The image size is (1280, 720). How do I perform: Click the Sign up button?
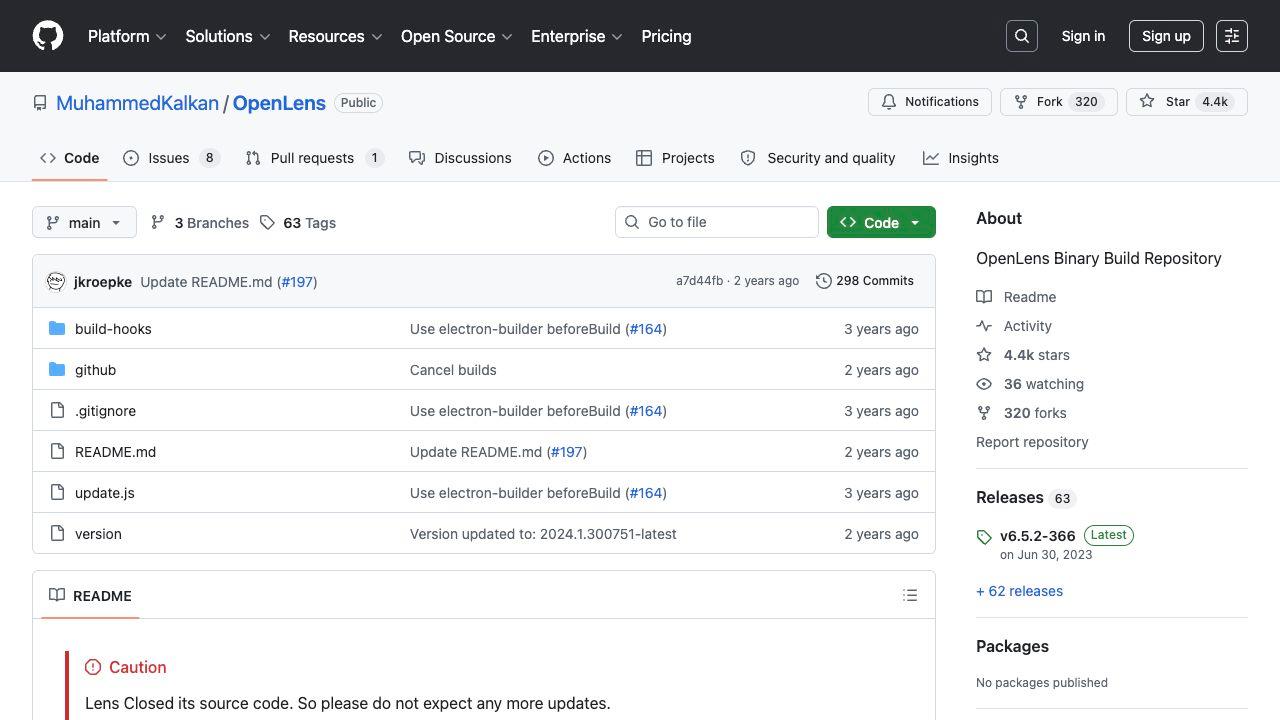point(1166,36)
